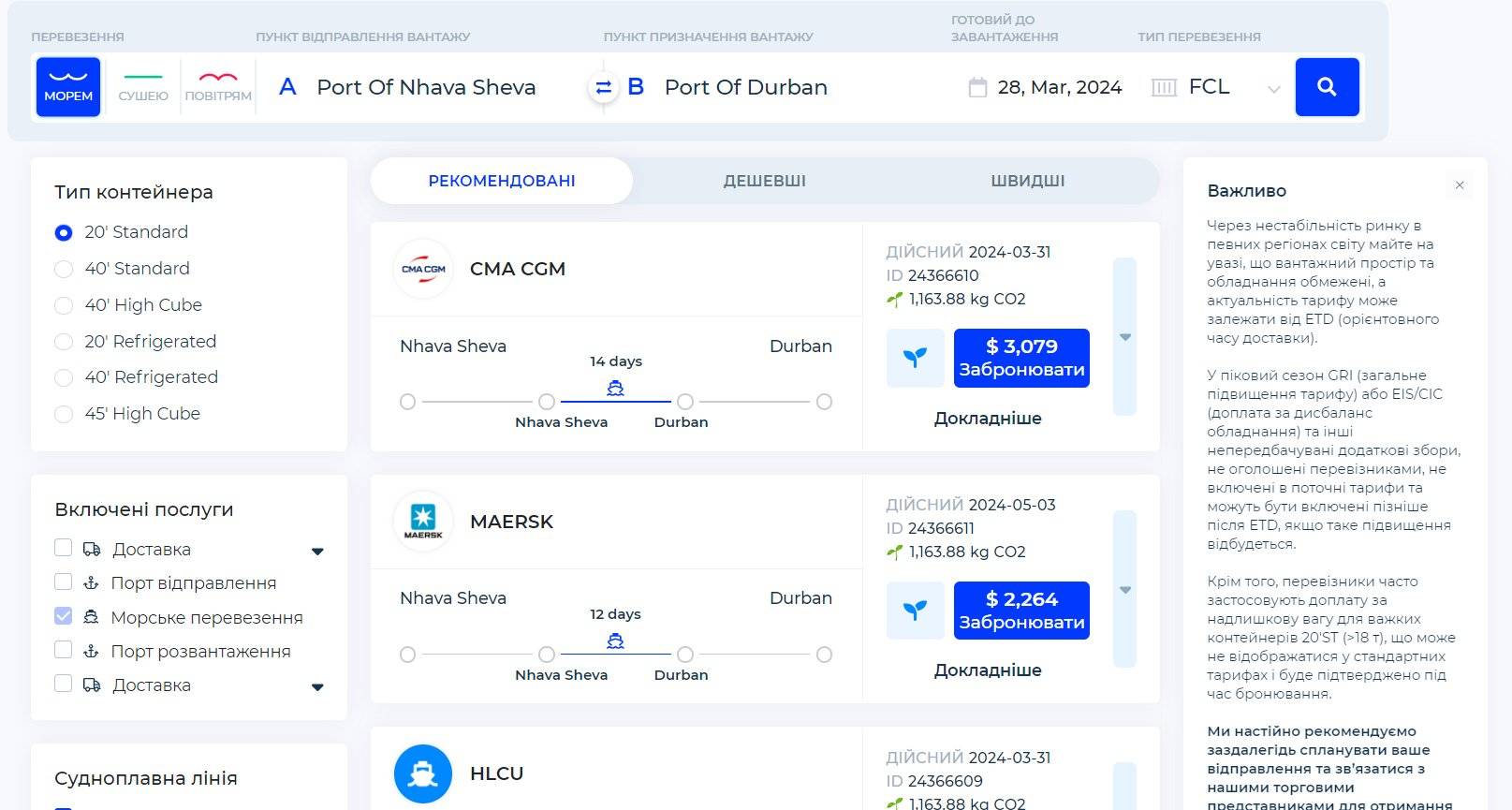
Task: Select 40' High Cube container type
Action: 64,305
